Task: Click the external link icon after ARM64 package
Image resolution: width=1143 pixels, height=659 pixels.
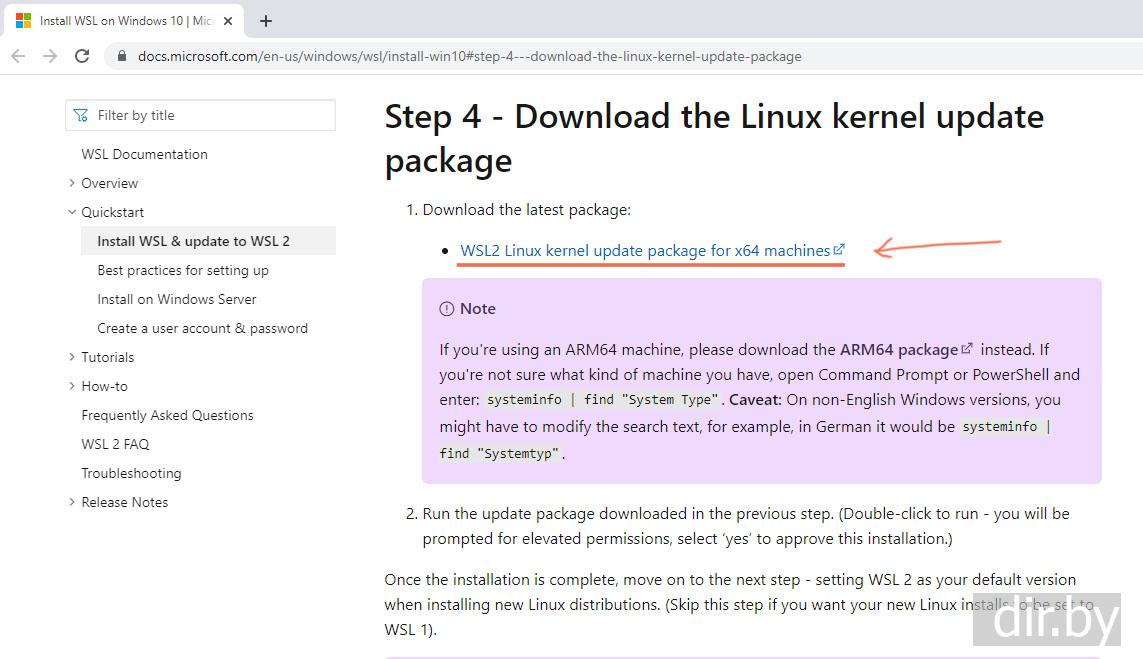Action: point(967,349)
